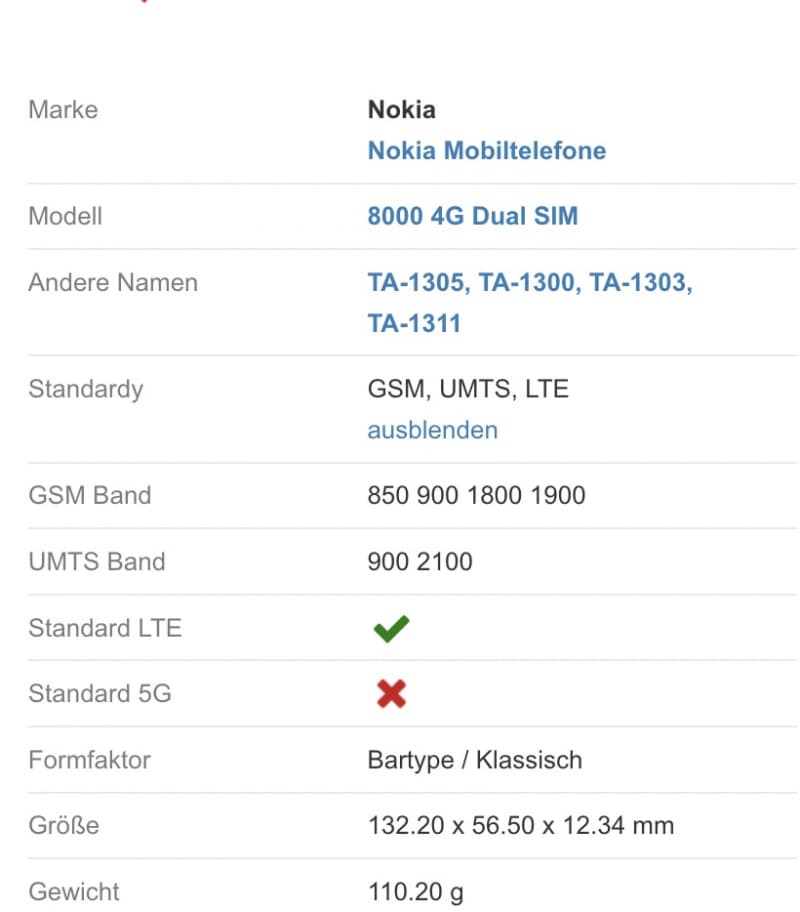Select the GSM Band row label
This screenshot has height=912, width=800.
coord(90,496)
